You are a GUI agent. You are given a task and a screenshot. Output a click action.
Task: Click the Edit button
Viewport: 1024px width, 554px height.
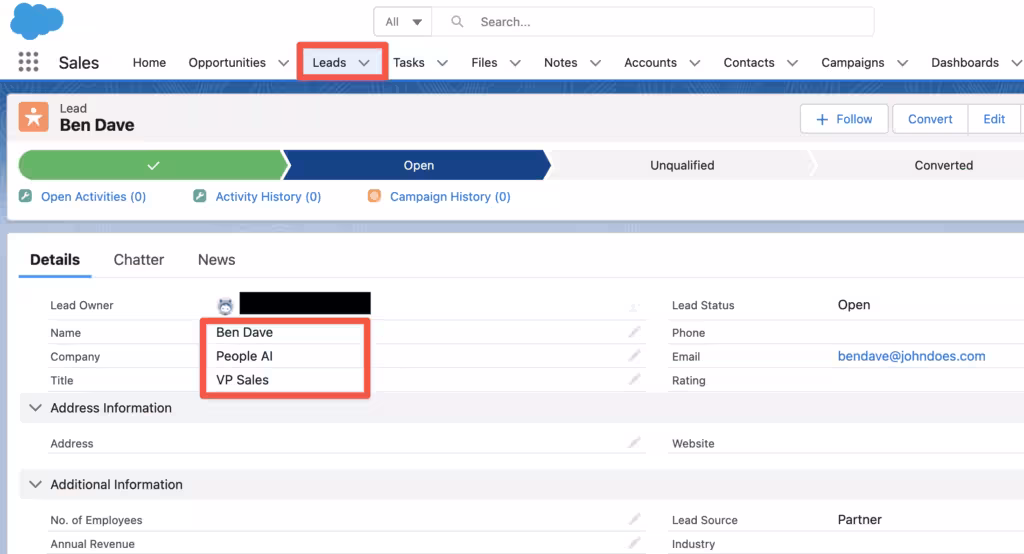coord(994,119)
